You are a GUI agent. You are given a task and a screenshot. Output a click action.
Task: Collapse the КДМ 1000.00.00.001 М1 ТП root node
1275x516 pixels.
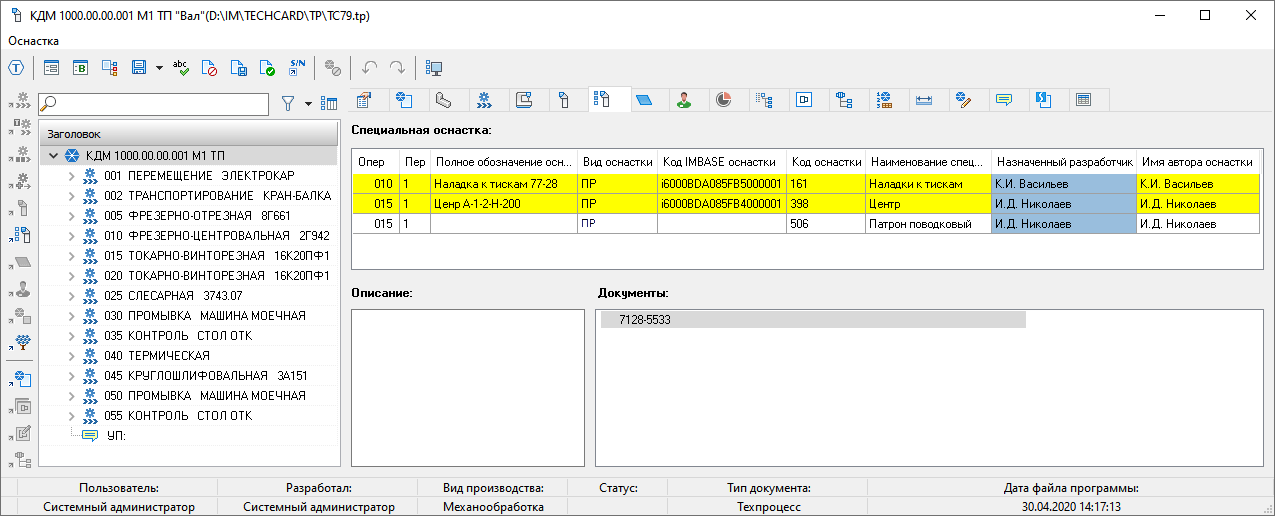tap(54, 156)
